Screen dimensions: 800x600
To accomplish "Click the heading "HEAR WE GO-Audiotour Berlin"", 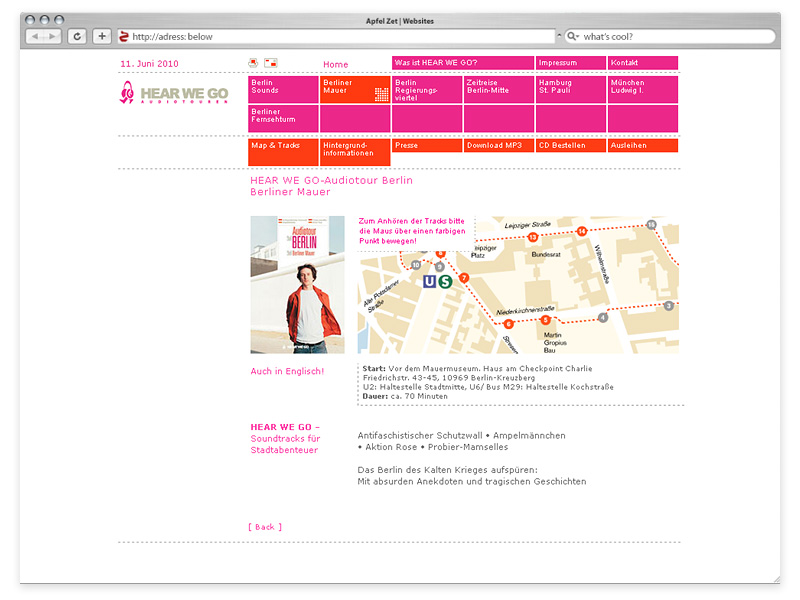I will (x=332, y=180).
